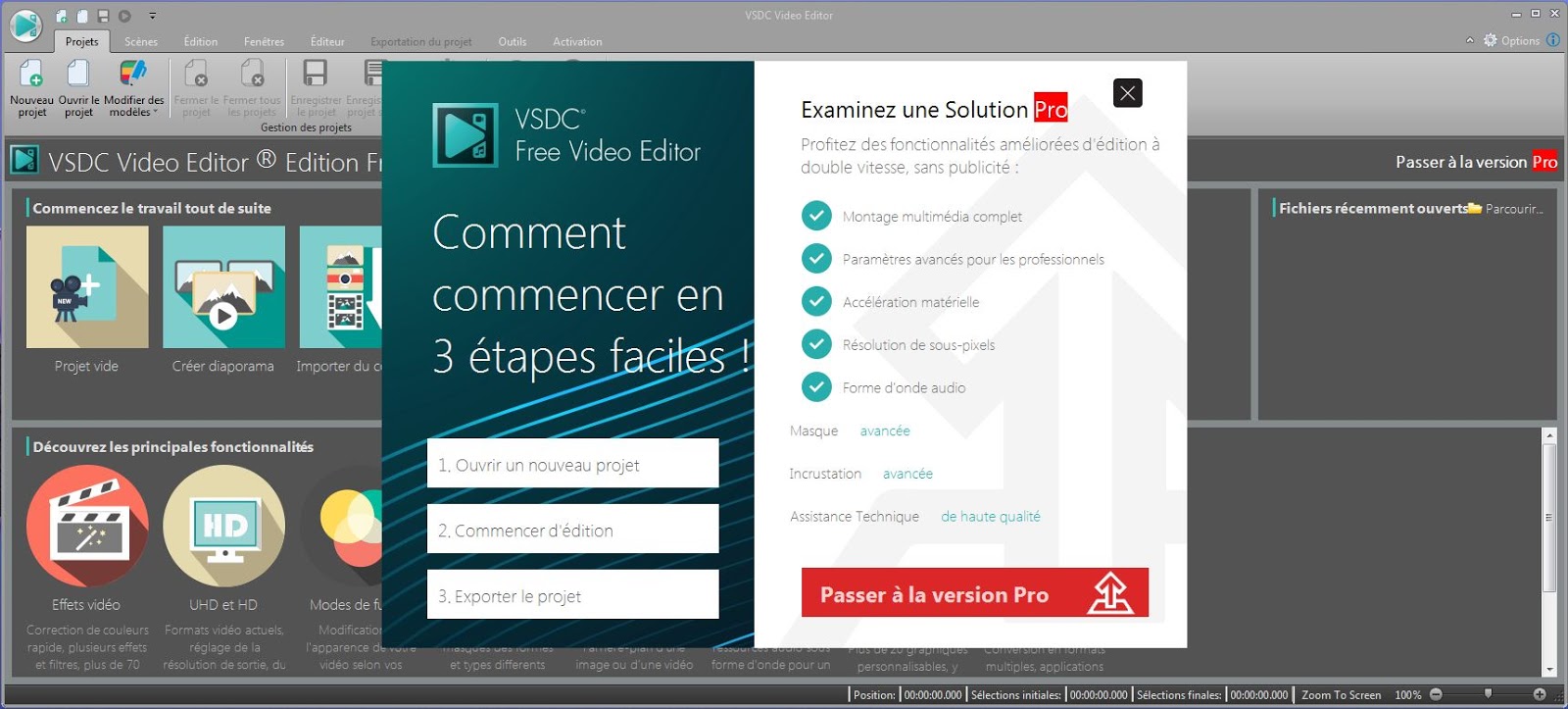
Task: Click the UHD et HD feature icon
Action: 223,527
